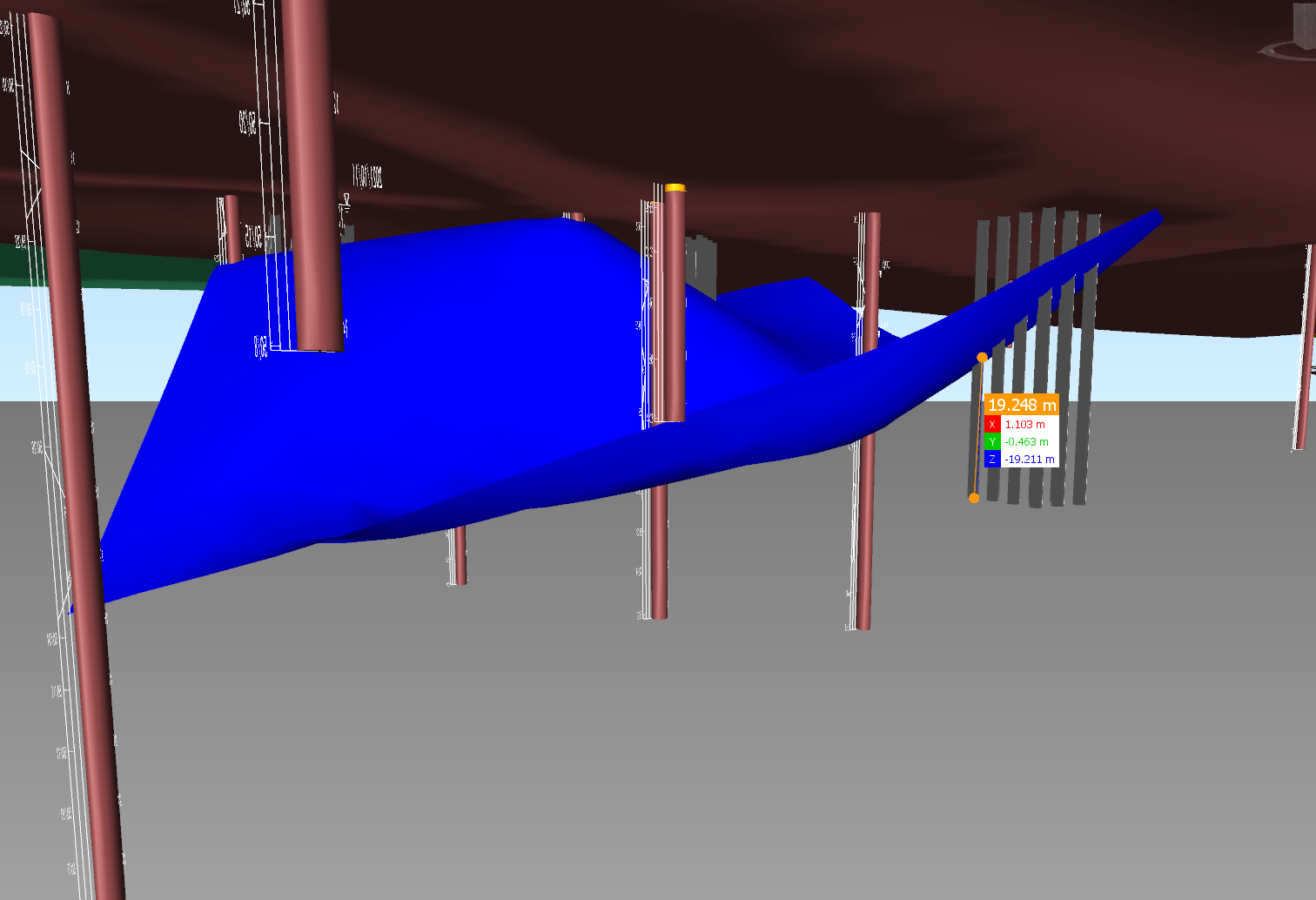The width and height of the screenshot is (1316, 900).
Task: Click the 19.248 m distance label
Action: 1022,405
